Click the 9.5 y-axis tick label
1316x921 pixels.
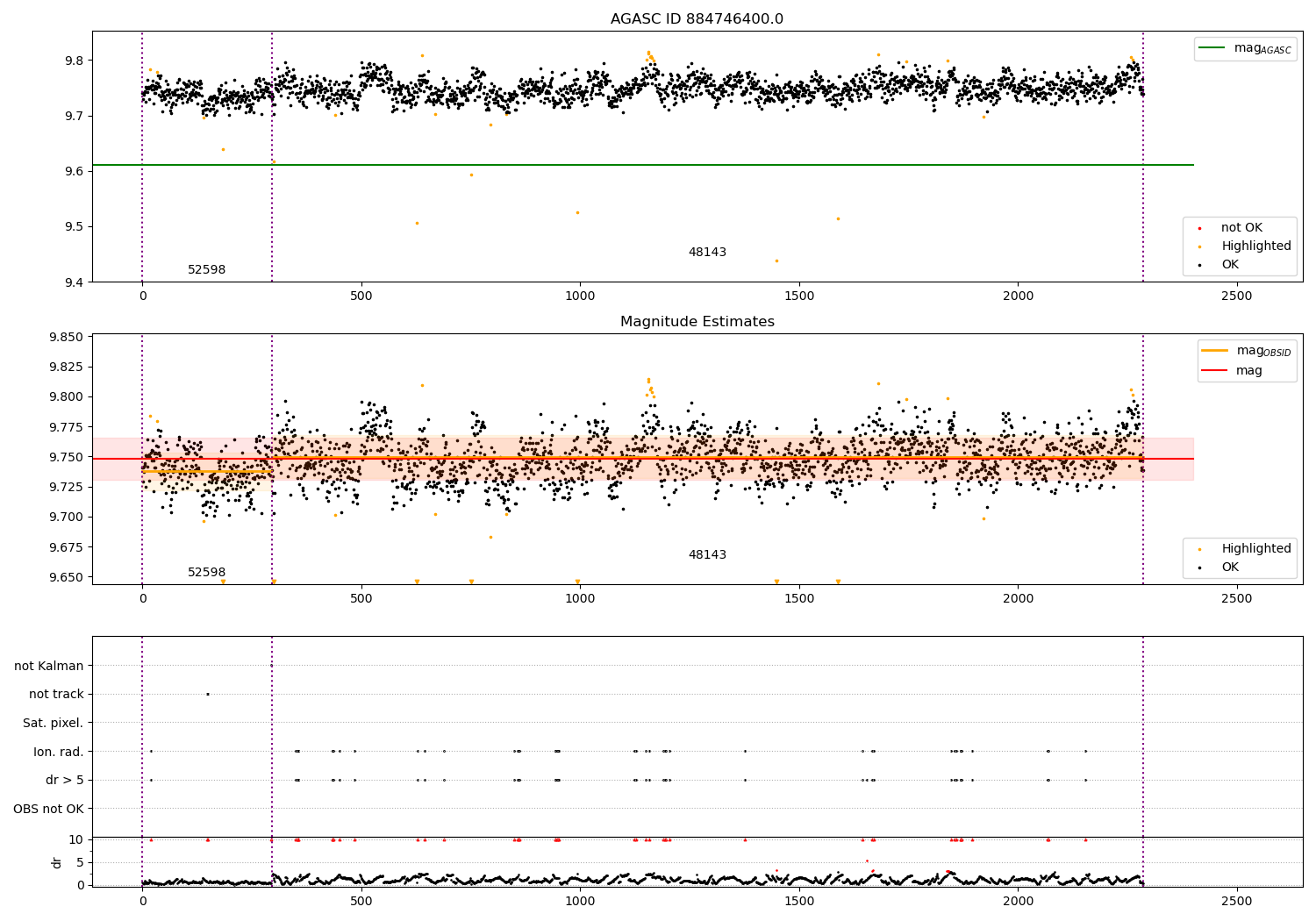pos(75,226)
